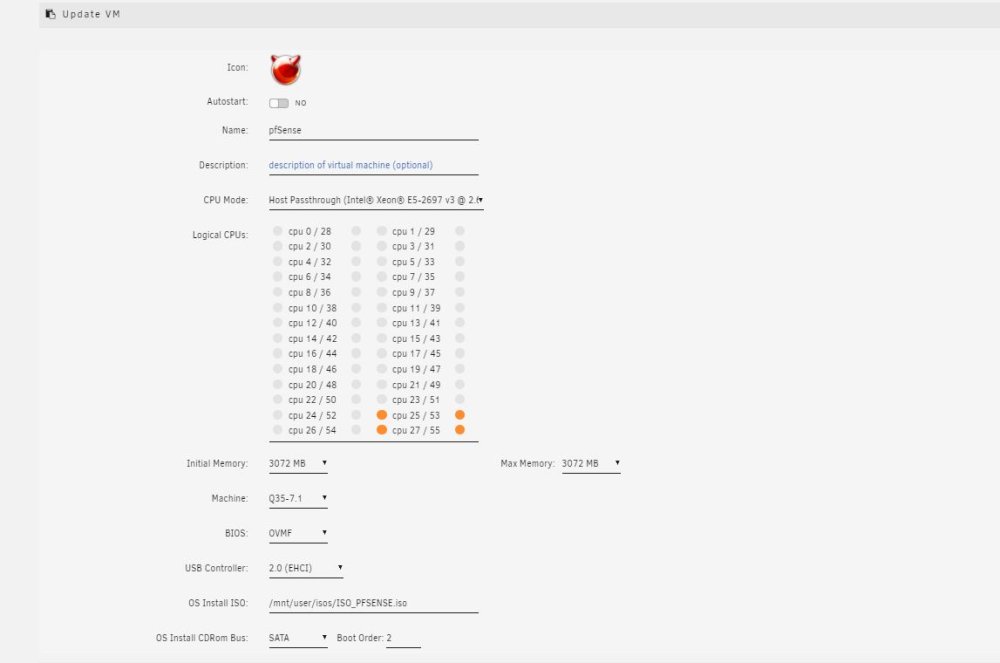The width and height of the screenshot is (1000, 663).
Task: Enable the cpu 0 checkbox
Action: (x=277, y=231)
